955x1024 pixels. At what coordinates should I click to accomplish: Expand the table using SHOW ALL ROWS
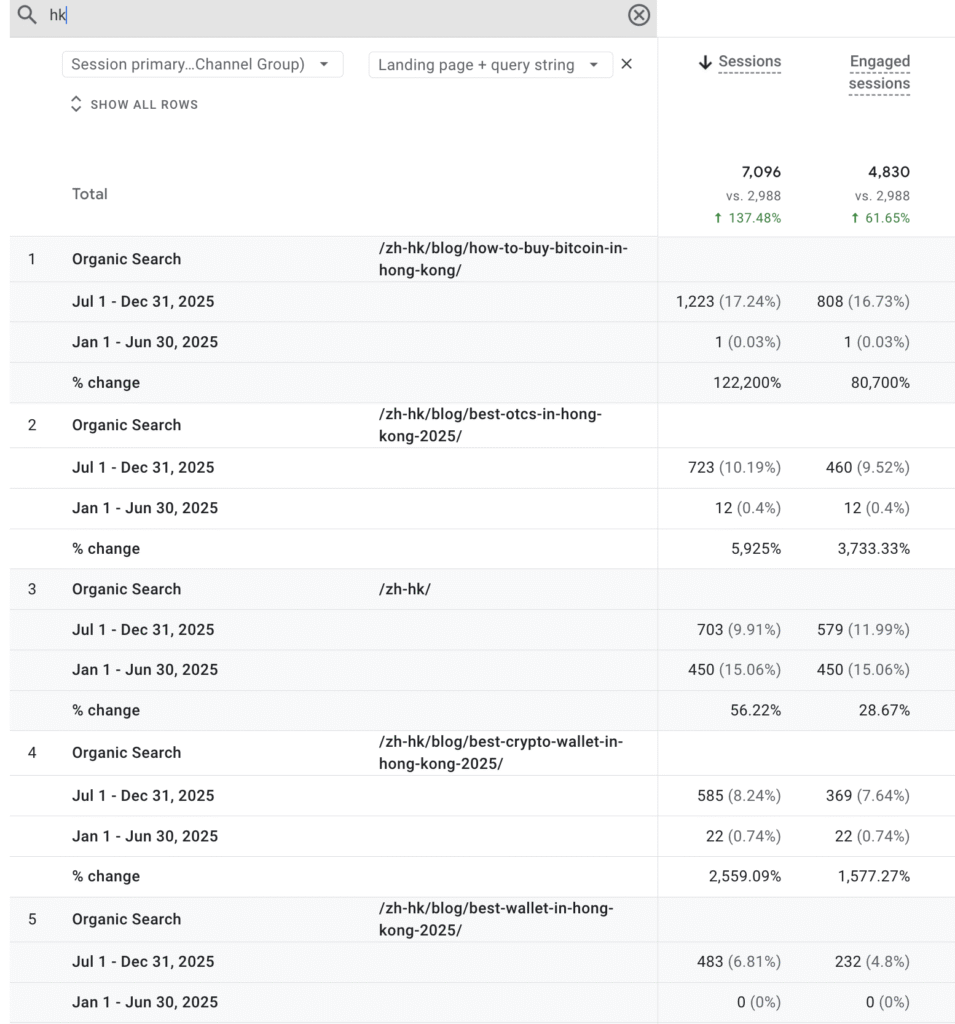(x=143, y=103)
